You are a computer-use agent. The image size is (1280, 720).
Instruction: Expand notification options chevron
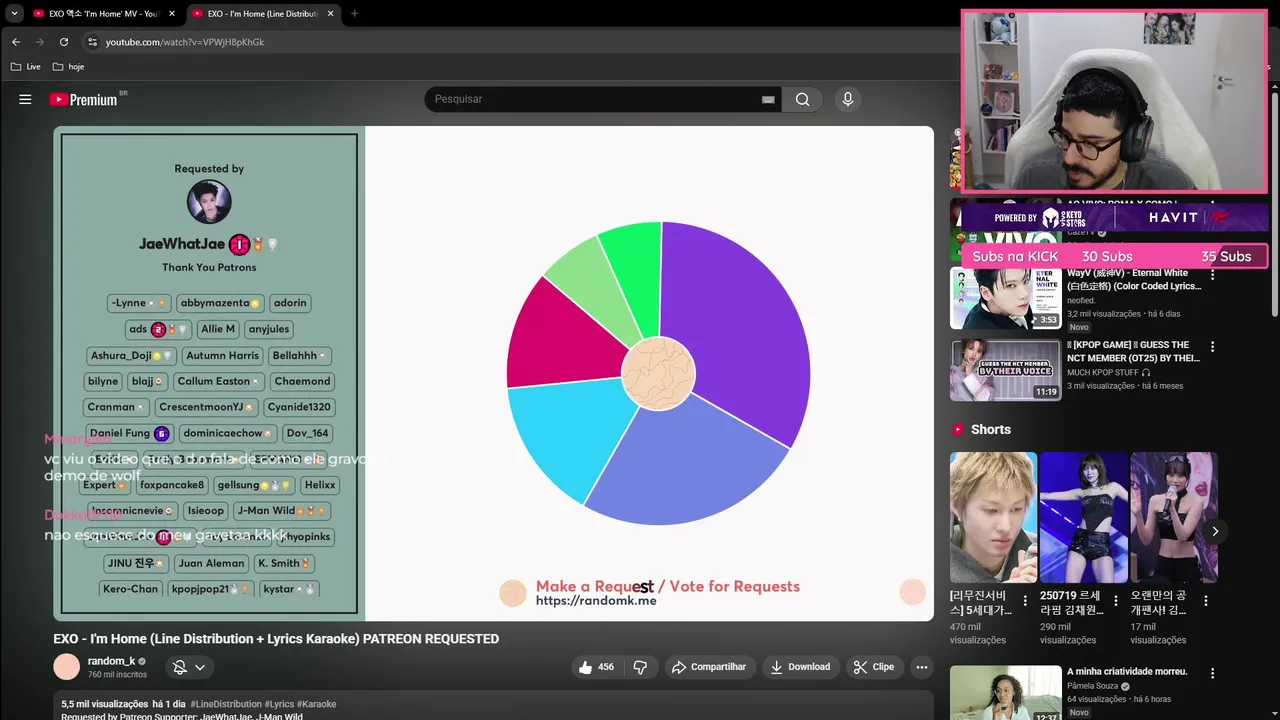pyautogui.click(x=200, y=667)
